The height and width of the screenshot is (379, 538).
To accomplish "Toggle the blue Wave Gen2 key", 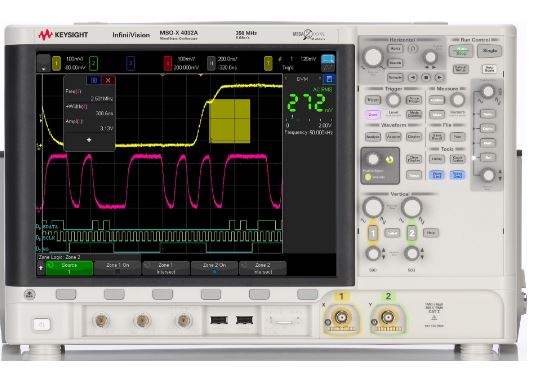I will point(457,175).
